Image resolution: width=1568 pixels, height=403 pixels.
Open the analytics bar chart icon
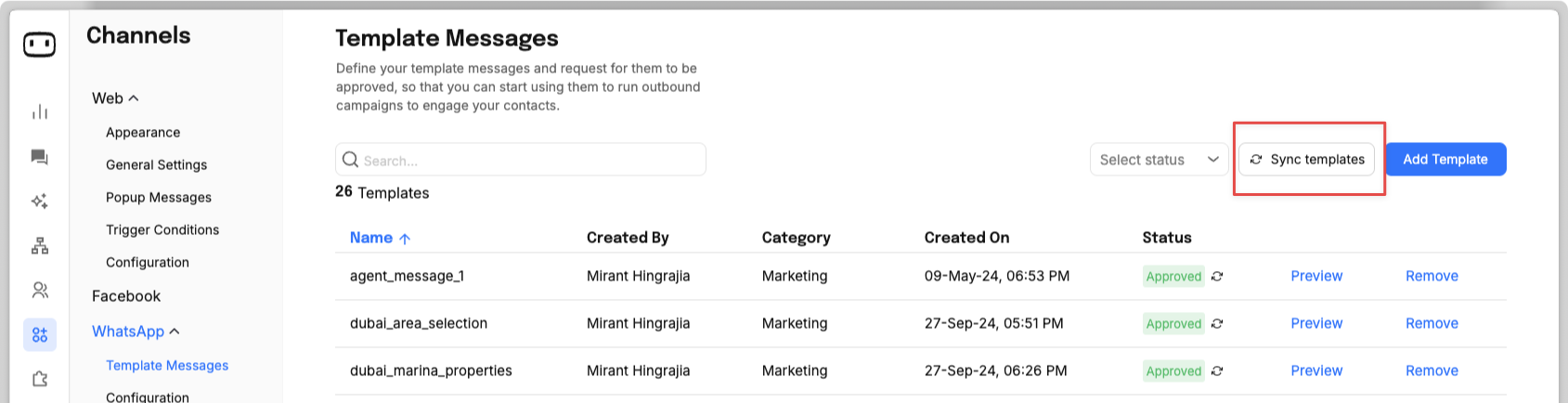[x=40, y=112]
